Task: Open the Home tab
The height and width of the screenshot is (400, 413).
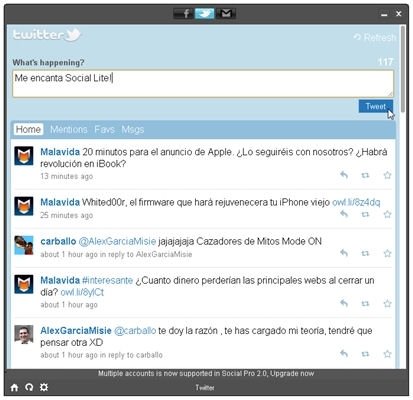Action: (x=28, y=129)
